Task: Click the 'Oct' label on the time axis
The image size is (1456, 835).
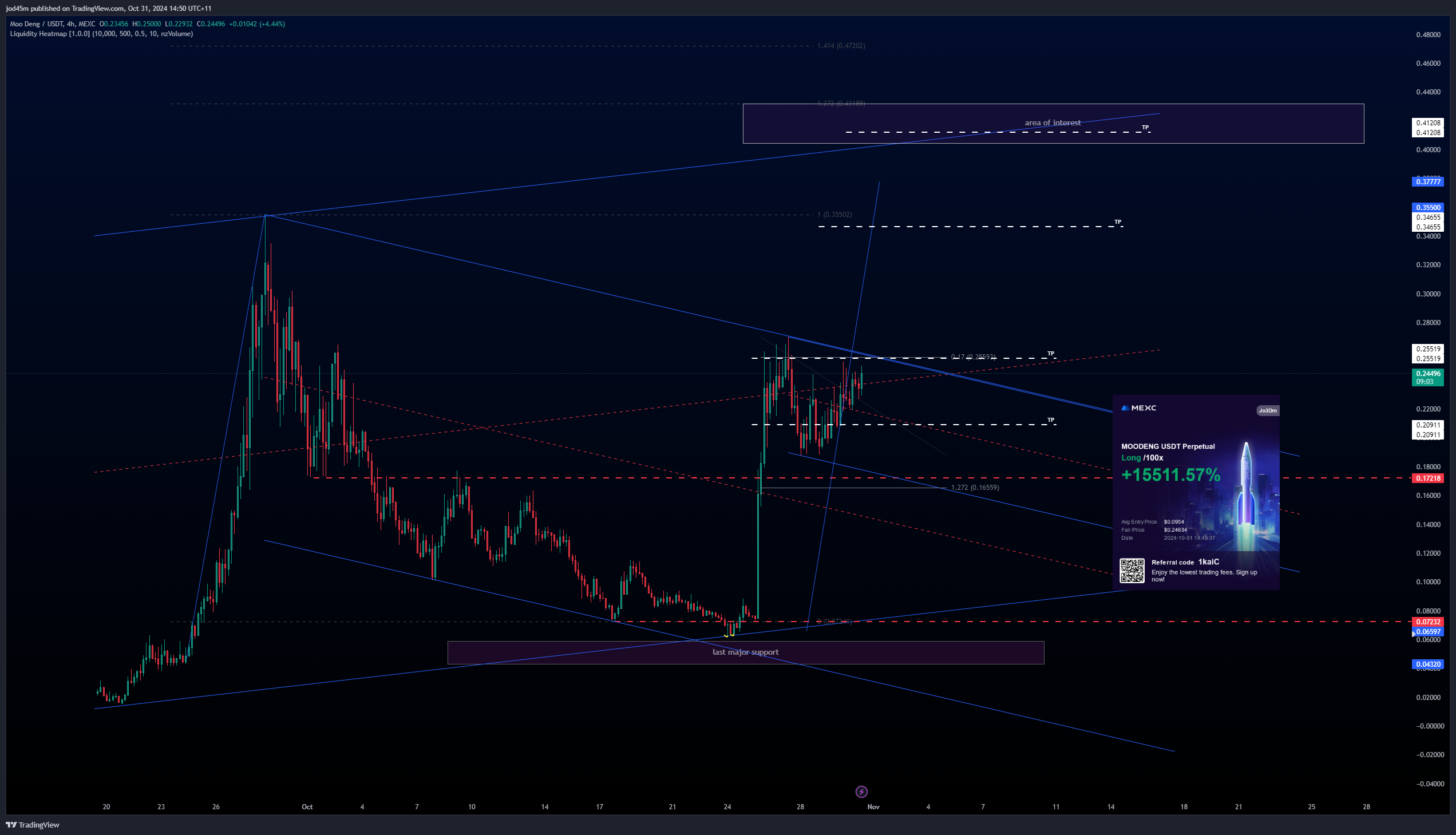Action: [x=307, y=807]
